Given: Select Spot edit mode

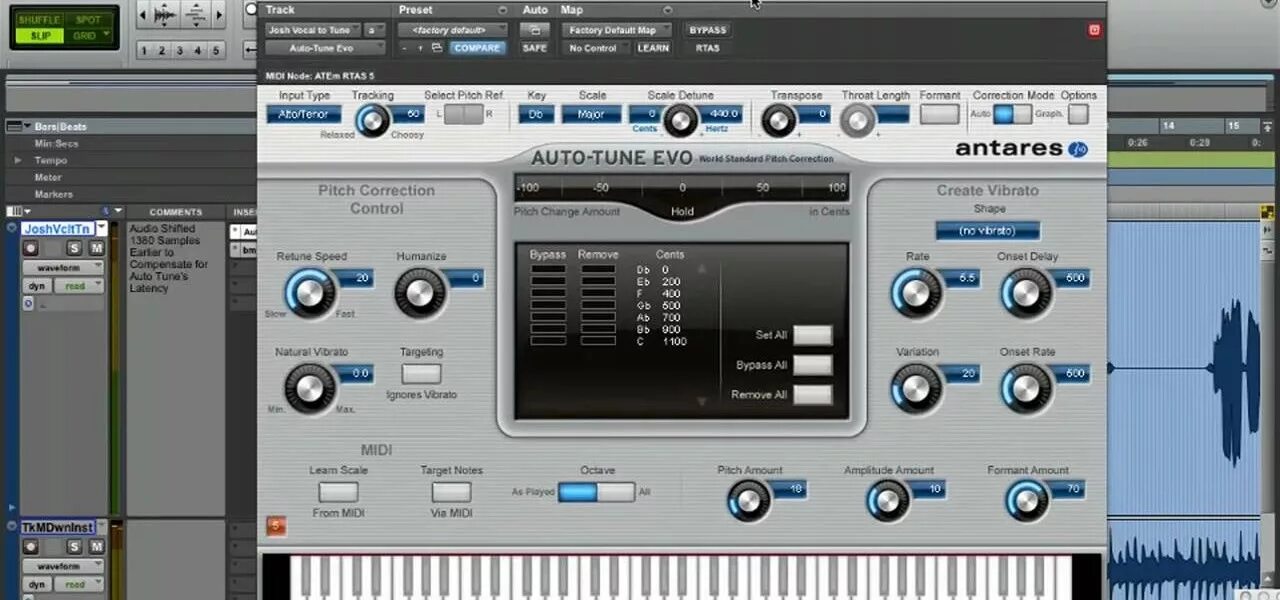Looking at the screenshot, I should (x=88, y=20).
